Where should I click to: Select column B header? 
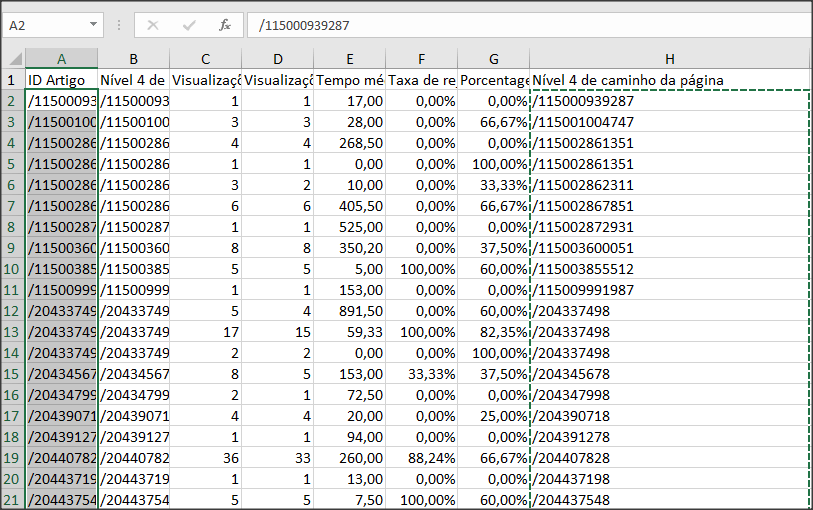tap(133, 59)
